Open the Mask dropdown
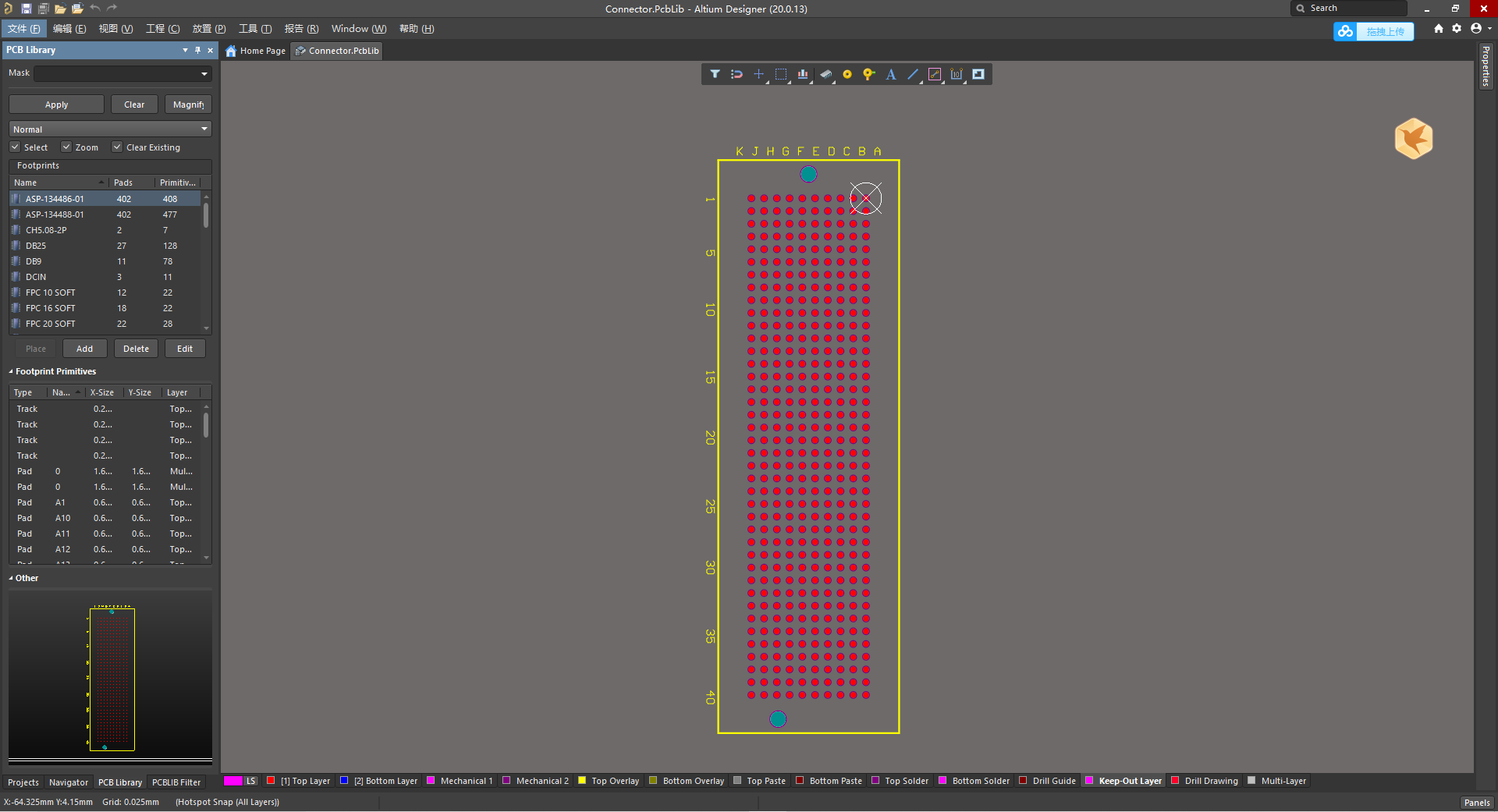 [x=204, y=74]
